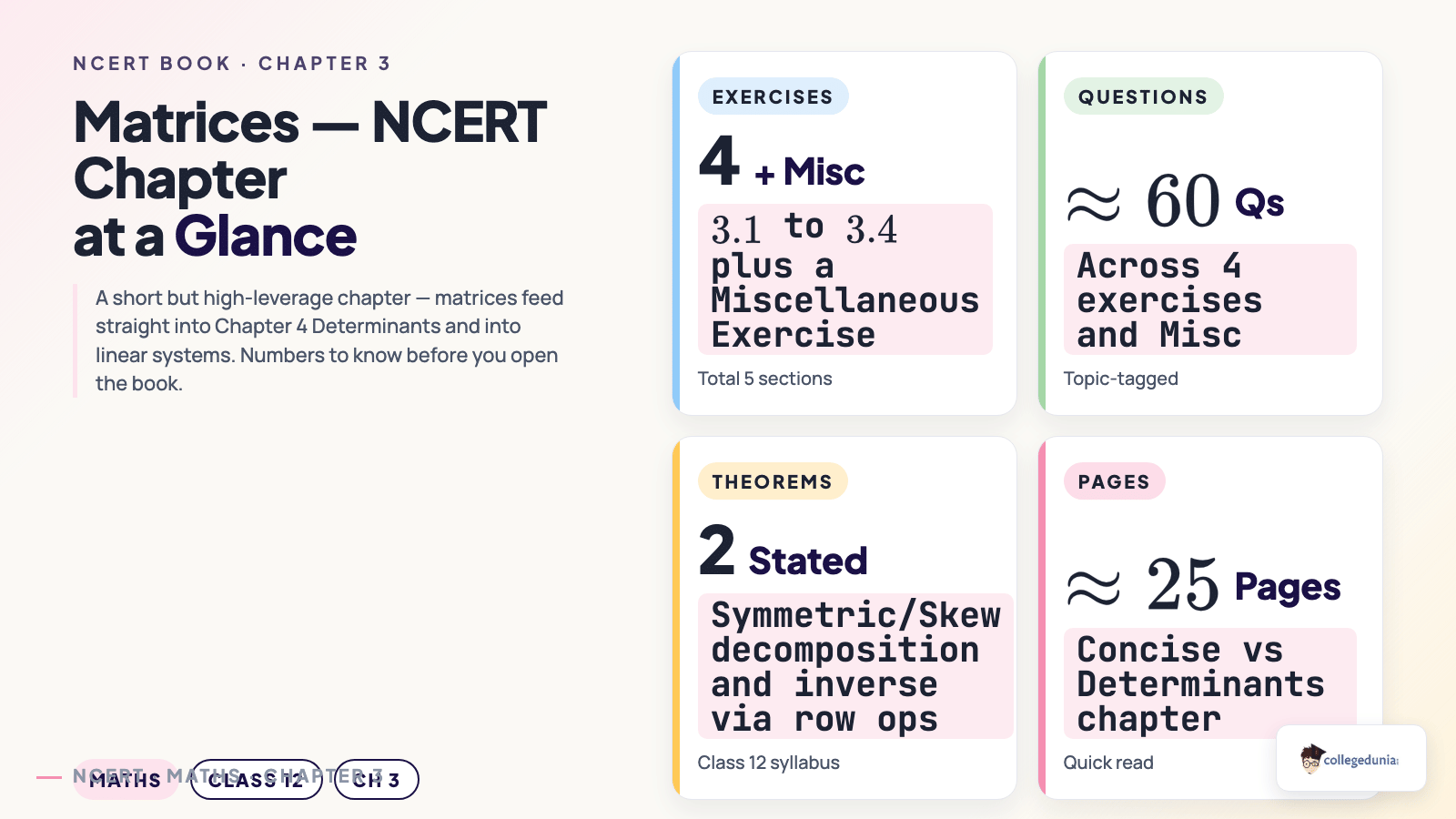Click the 'Total 5 sections' caption
The height and width of the screenshot is (819, 1456).
tap(765, 379)
